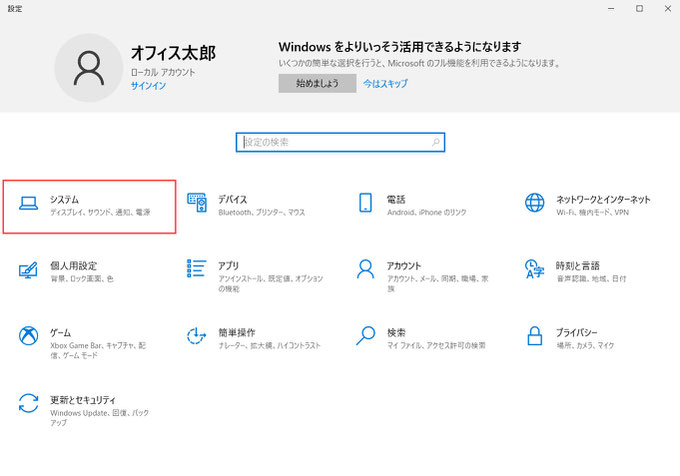Focus the 設定の検索 search field
This screenshot has height=476, width=680.
(340, 142)
